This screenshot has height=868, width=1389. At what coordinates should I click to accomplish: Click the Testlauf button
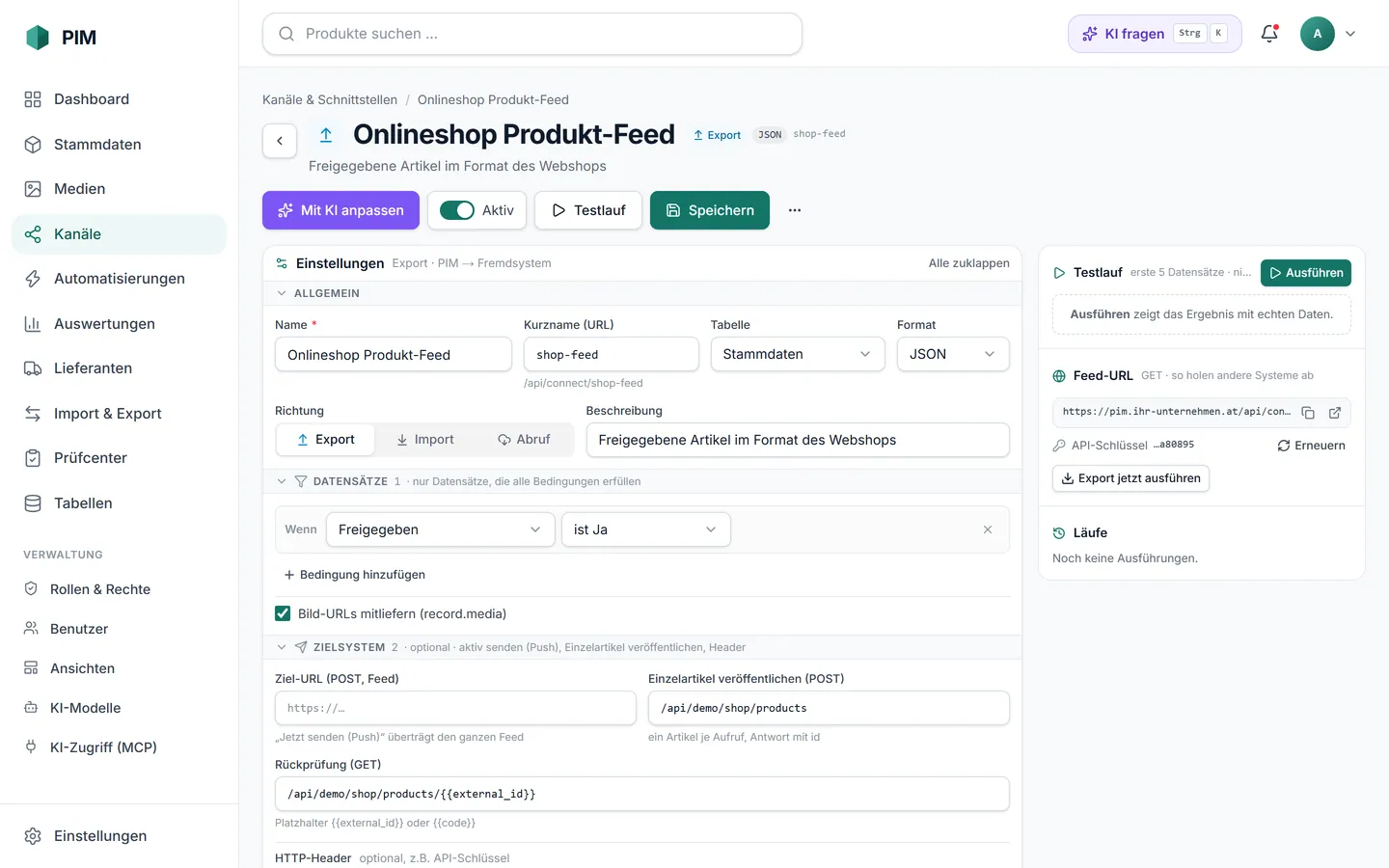pos(588,210)
